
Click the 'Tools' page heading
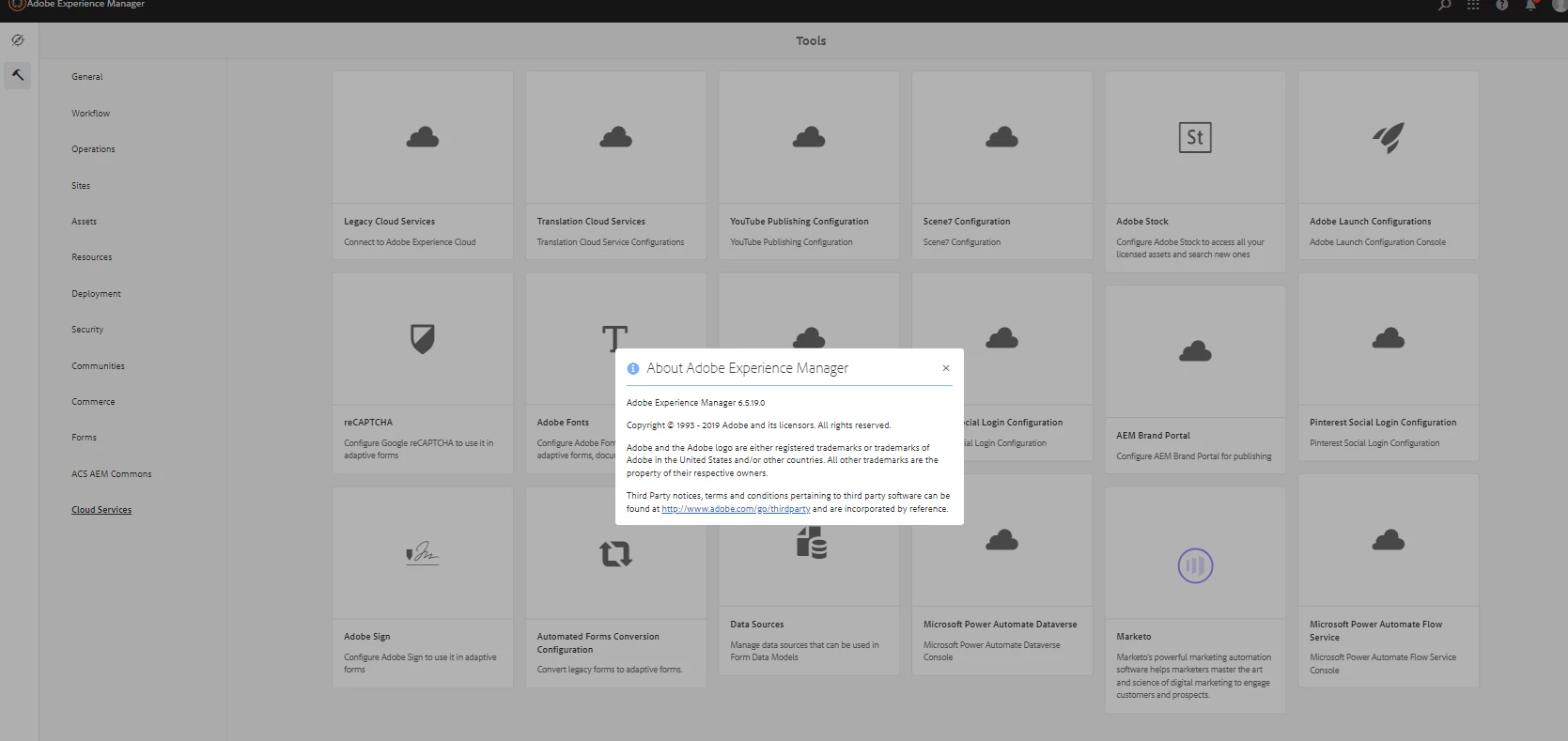tap(811, 40)
